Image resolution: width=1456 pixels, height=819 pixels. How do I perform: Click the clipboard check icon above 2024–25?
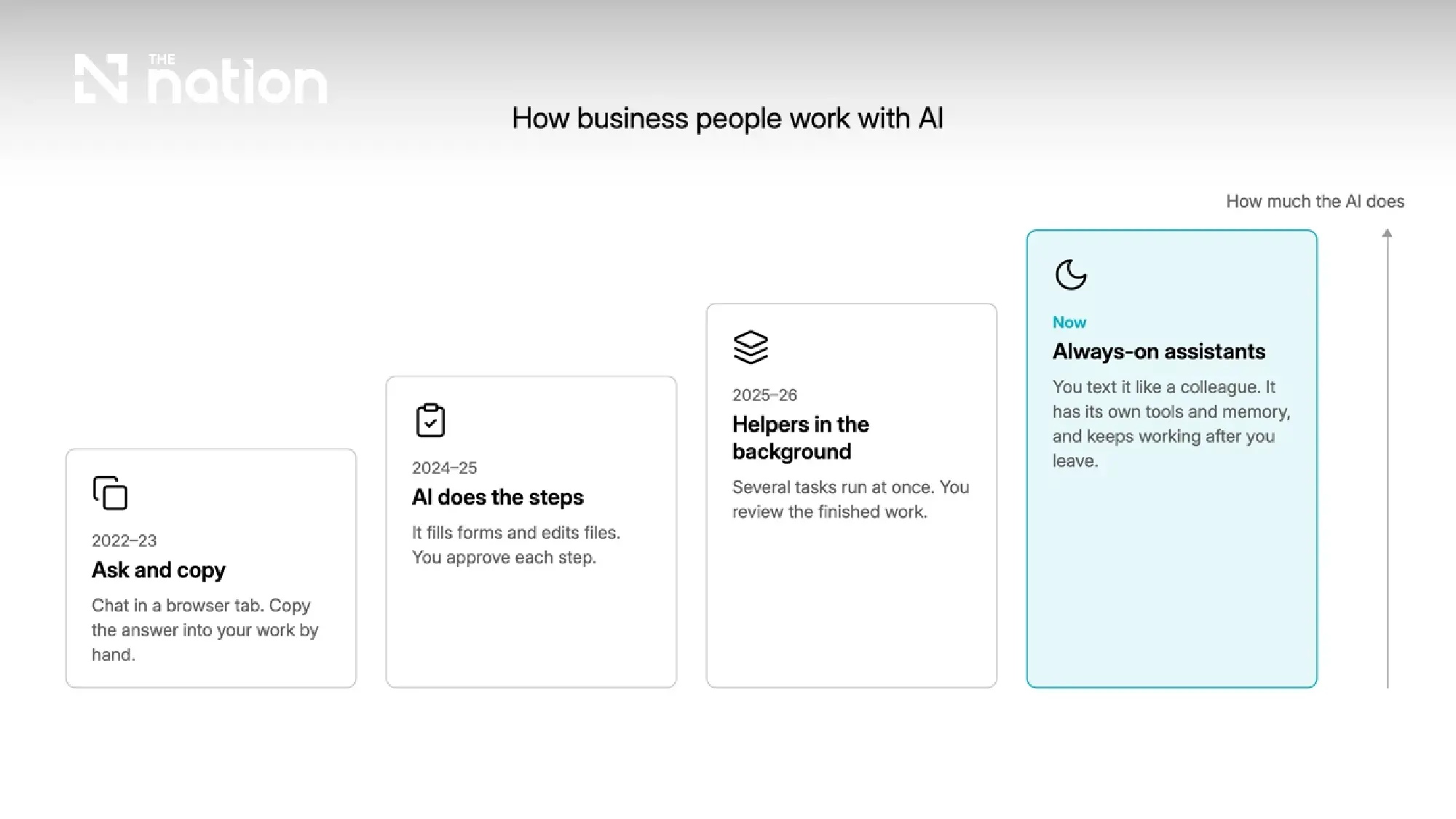pyautogui.click(x=430, y=420)
